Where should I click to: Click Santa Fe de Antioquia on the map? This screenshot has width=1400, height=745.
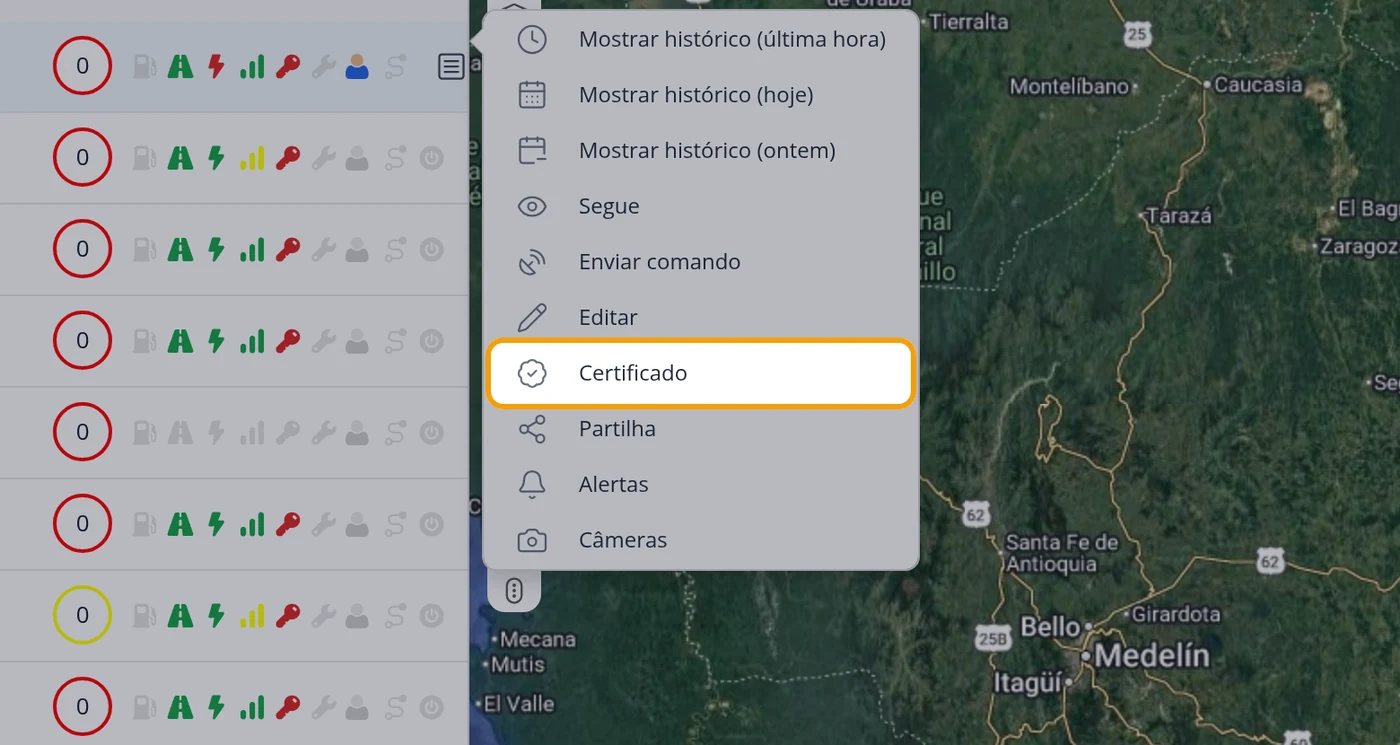(1062, 553)
